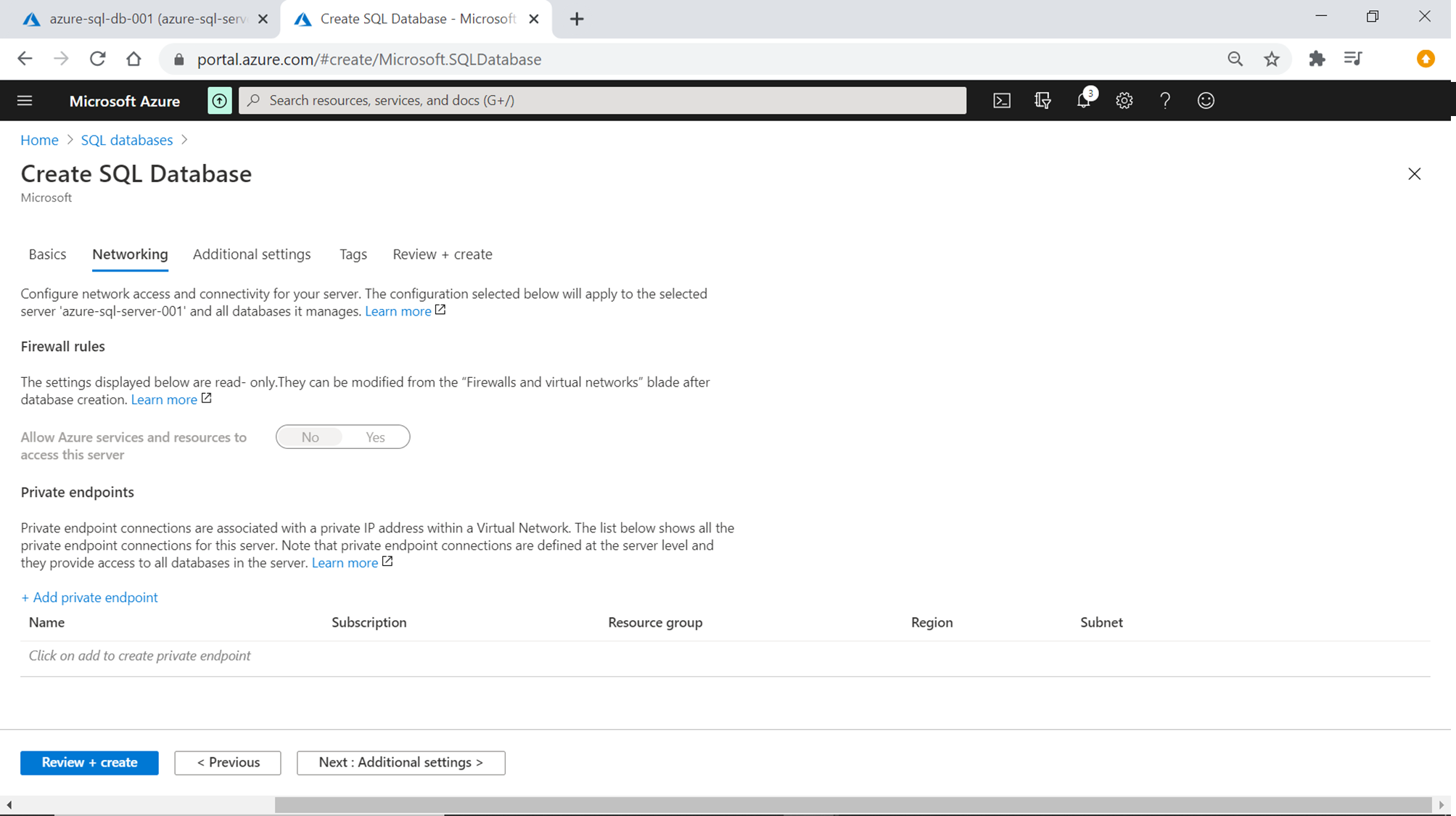Open Azure Cloud Shell icon
This screenshot has height=816, width=1456.
tap(1001, 101)
